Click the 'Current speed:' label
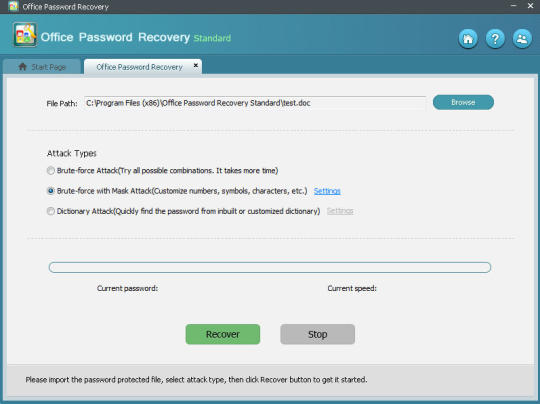 352,288
